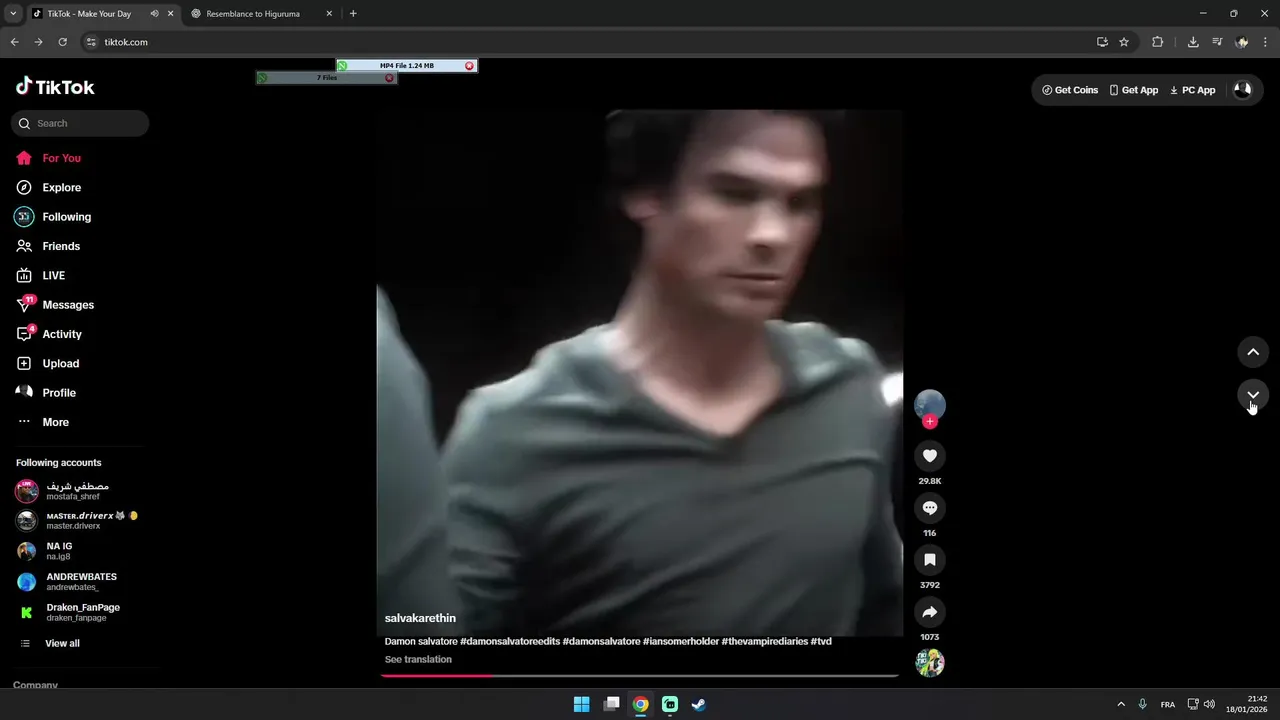Viewport: 1280px width, 720px height.
Task: Go to the previous video with up chevron
Action: pos(1253,352)
